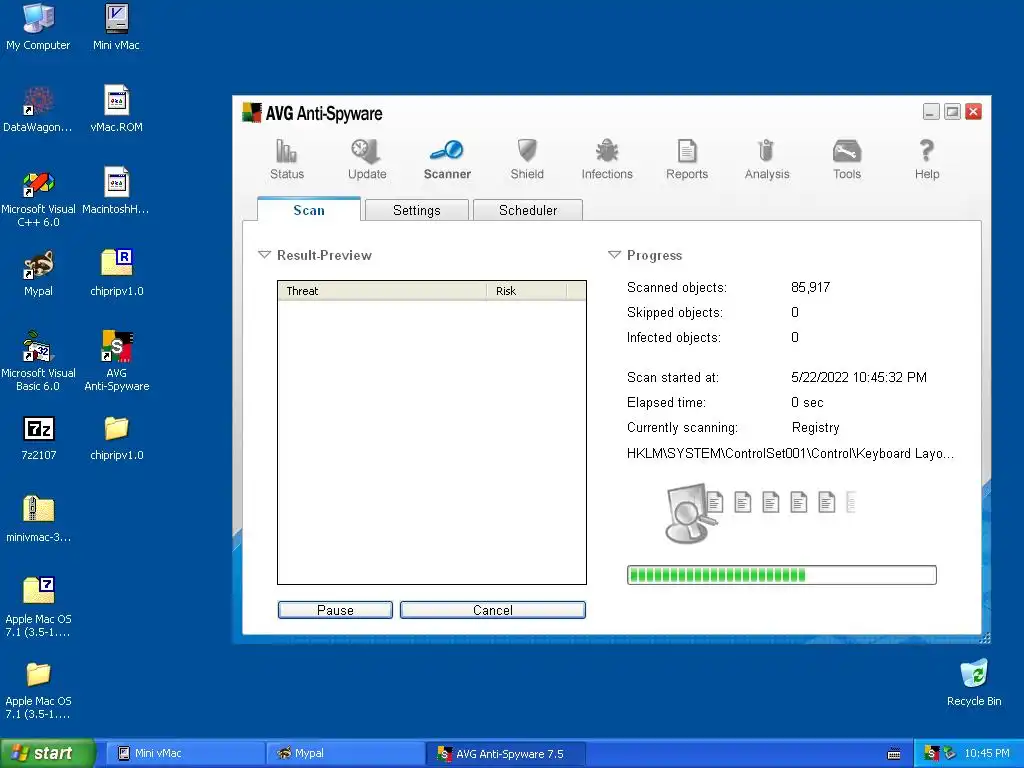Select the Scanner magnifier icon

pyautogui.click(x=447, y=151)
